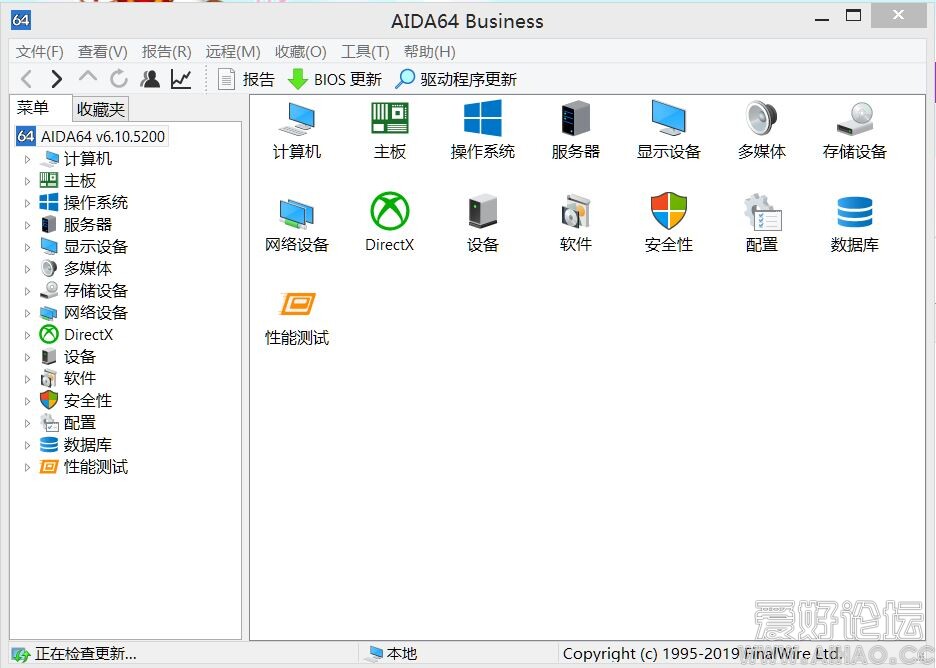The image size is (936, 668).
Task: Select the AIDA64 v6.10.5200 root node
Action: 102,137
